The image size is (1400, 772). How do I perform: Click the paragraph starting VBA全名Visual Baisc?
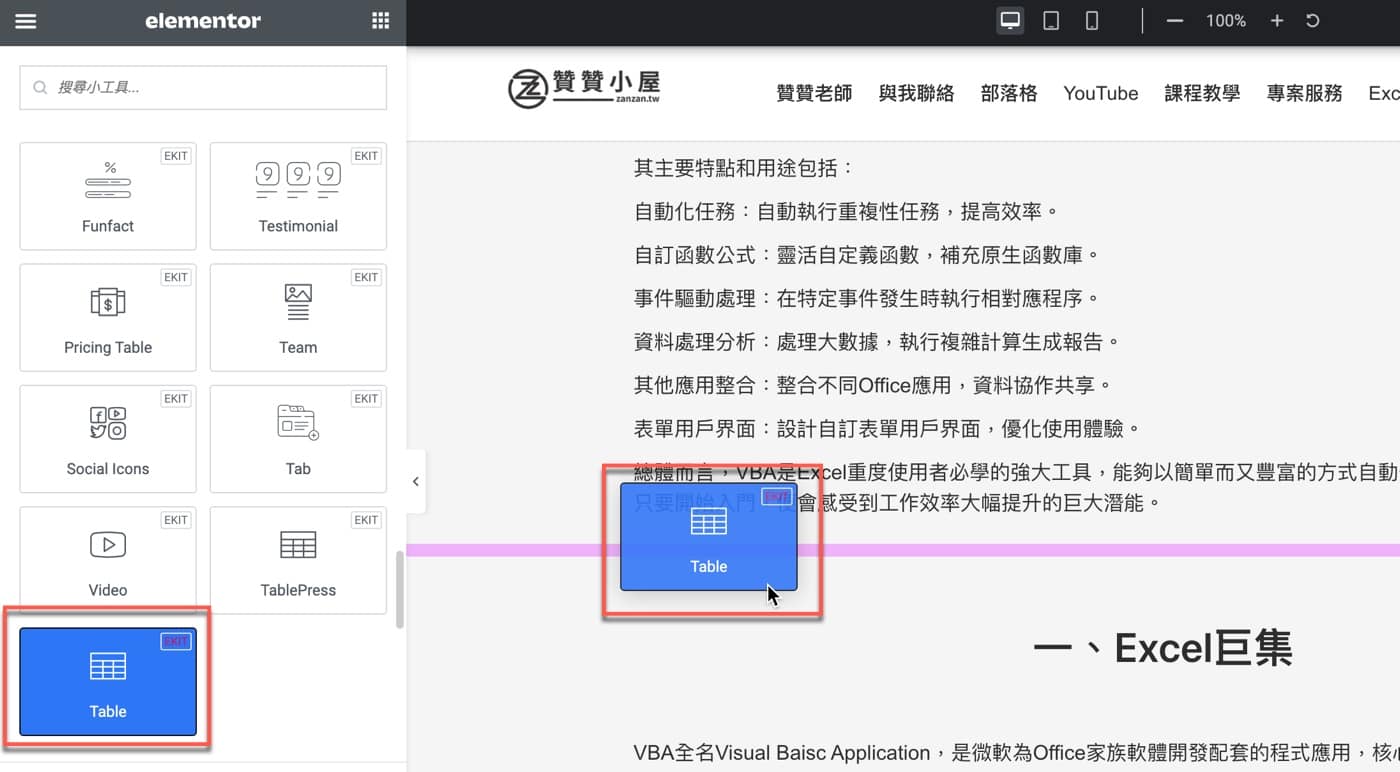(x=1016, y=753)
